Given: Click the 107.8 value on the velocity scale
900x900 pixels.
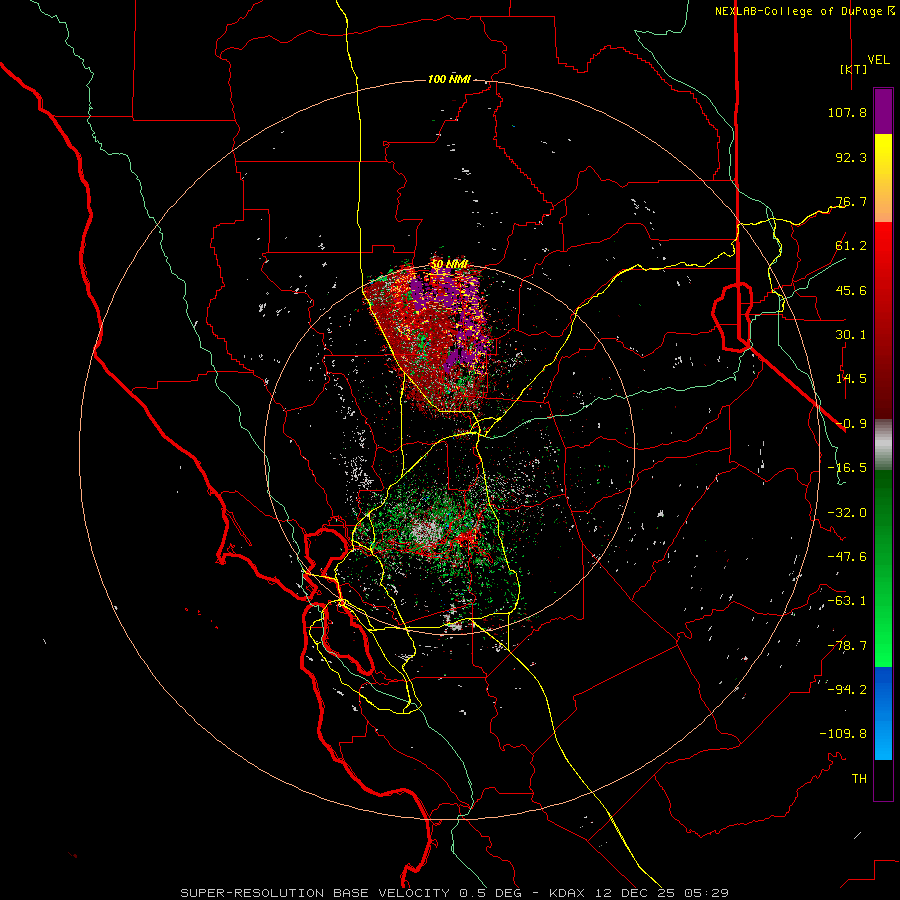Looking at the screenshot, I should pyautogui.click(x=847, y=112).
